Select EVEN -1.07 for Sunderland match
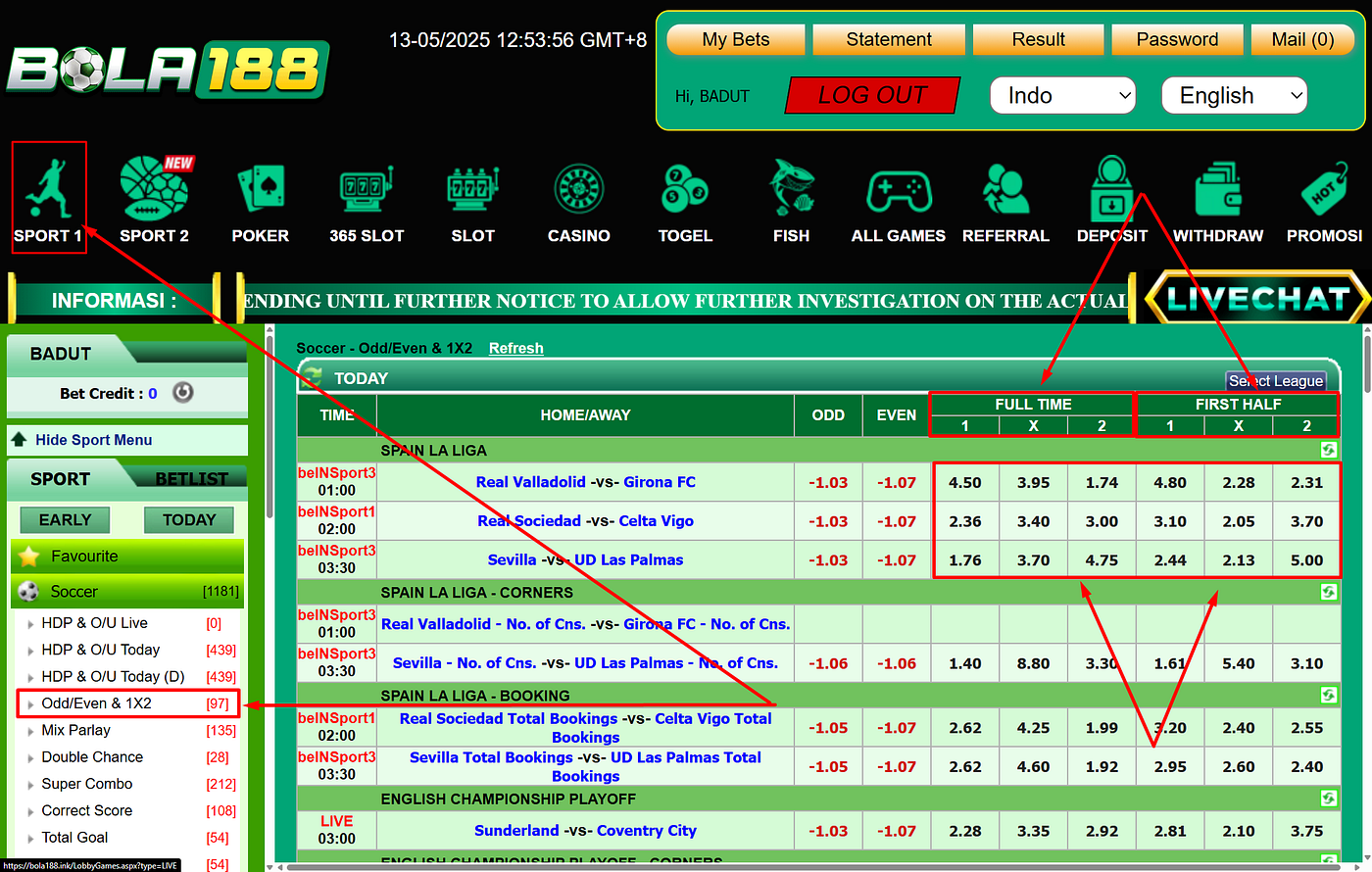This screenshot has width=1372, height=872. (x=897, y=831)
